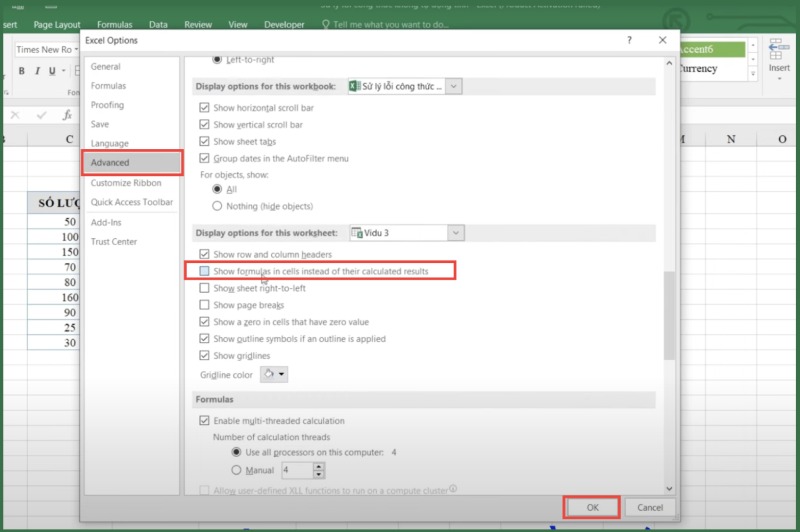Click the lightbulb Tell me icon
Viewport: 800px width, 532px height.
pos(326,24)
